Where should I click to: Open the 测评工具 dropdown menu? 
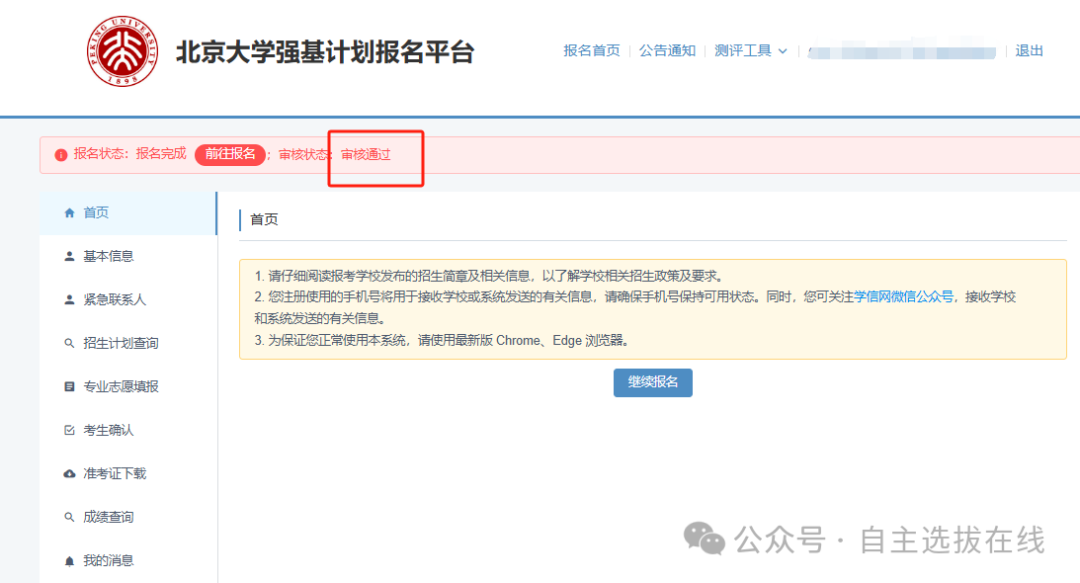(x=748, y=50)
